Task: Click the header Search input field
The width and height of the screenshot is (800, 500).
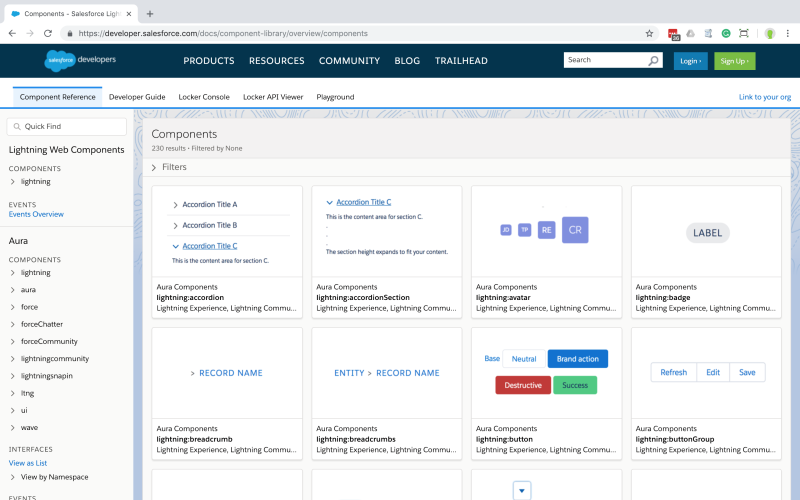Action: [x=606, y=60]
